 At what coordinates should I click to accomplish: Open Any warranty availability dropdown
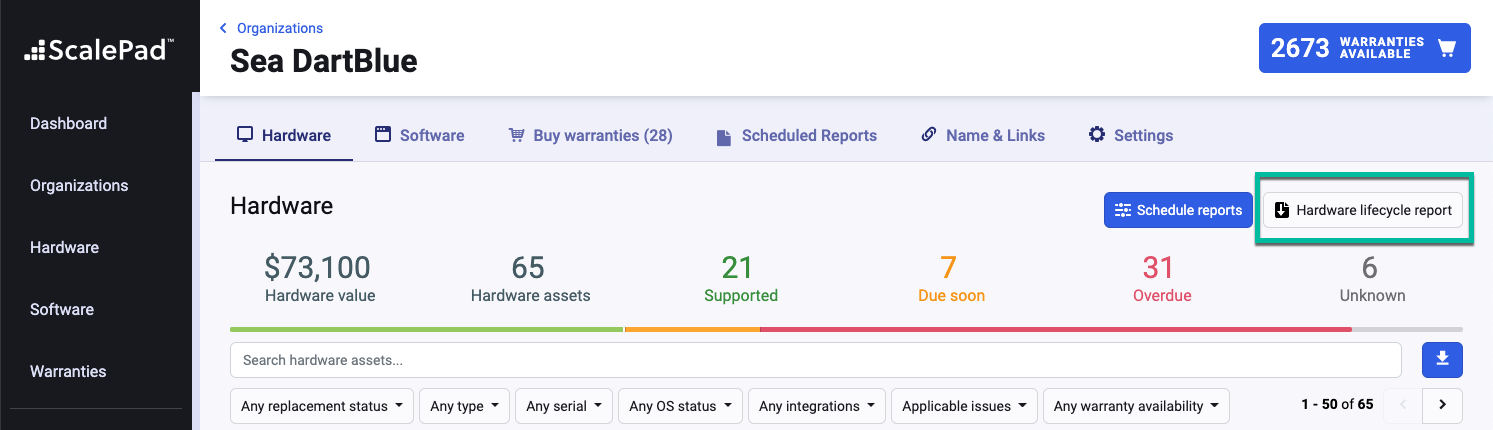coord(1136,406)
